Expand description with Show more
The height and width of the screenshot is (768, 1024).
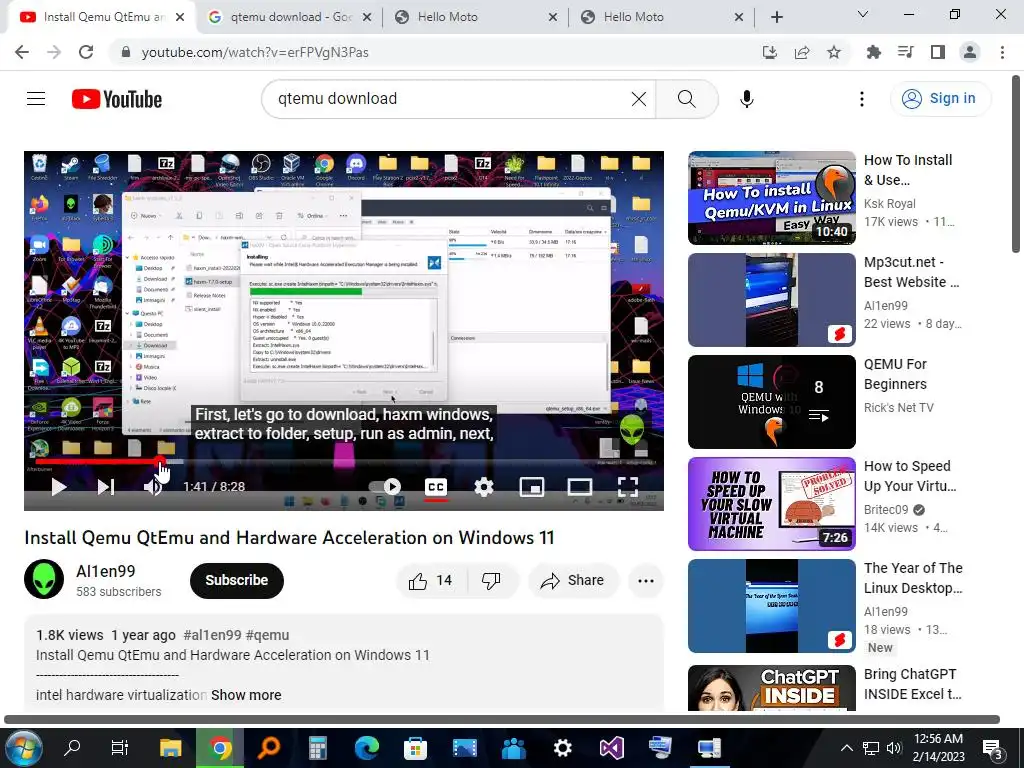click(246, 695)
